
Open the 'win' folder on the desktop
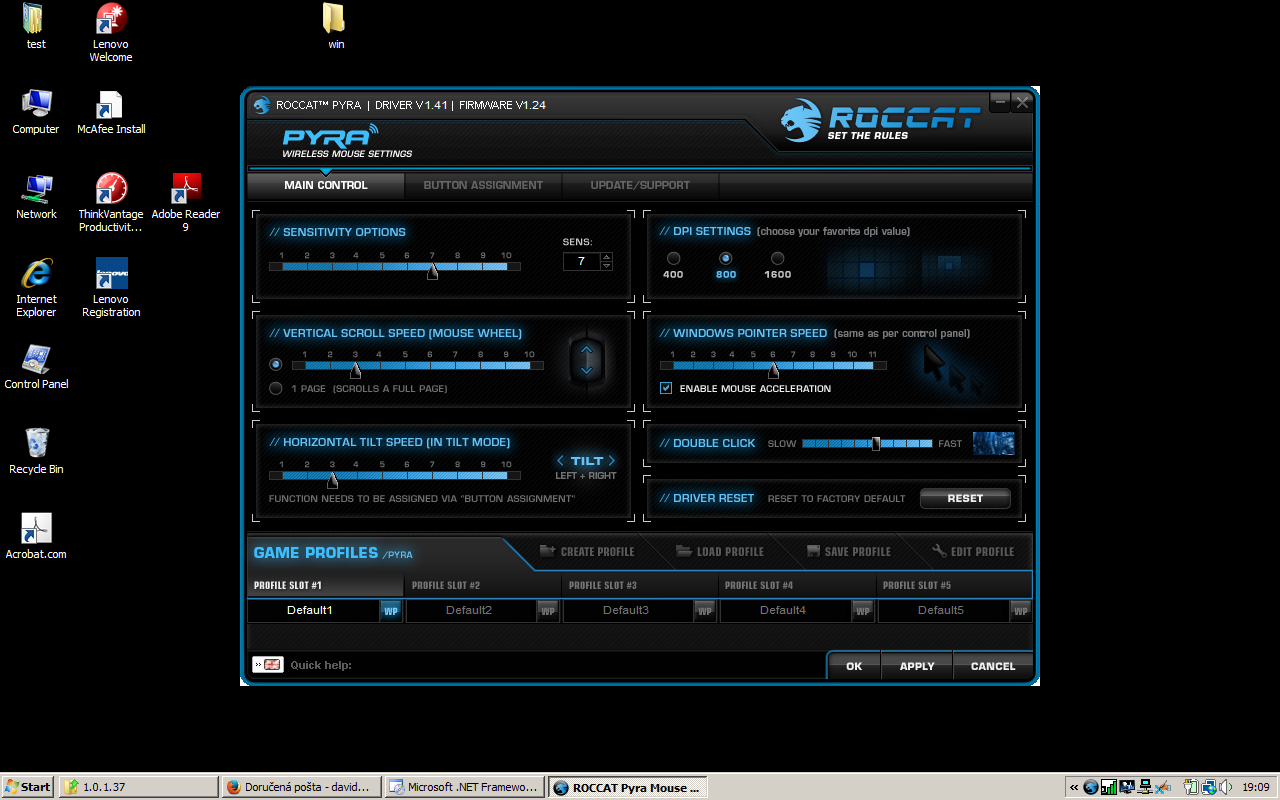click(x=335, y=27)
